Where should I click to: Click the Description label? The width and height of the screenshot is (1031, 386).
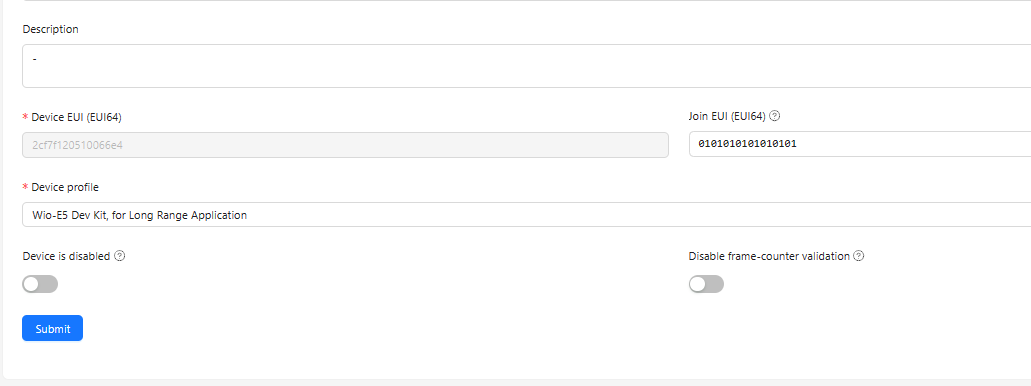coord(51,29)
